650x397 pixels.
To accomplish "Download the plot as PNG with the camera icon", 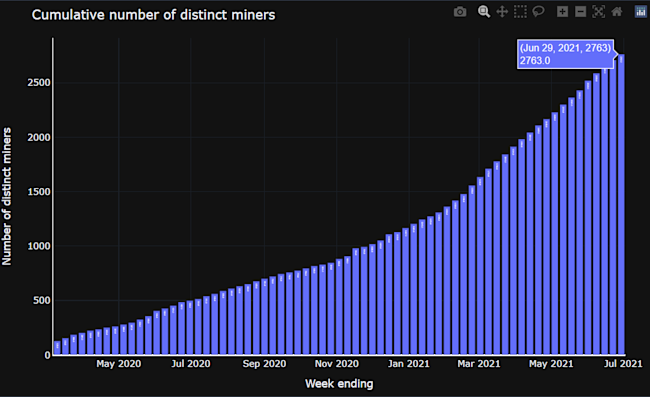I will click(460, 12).
